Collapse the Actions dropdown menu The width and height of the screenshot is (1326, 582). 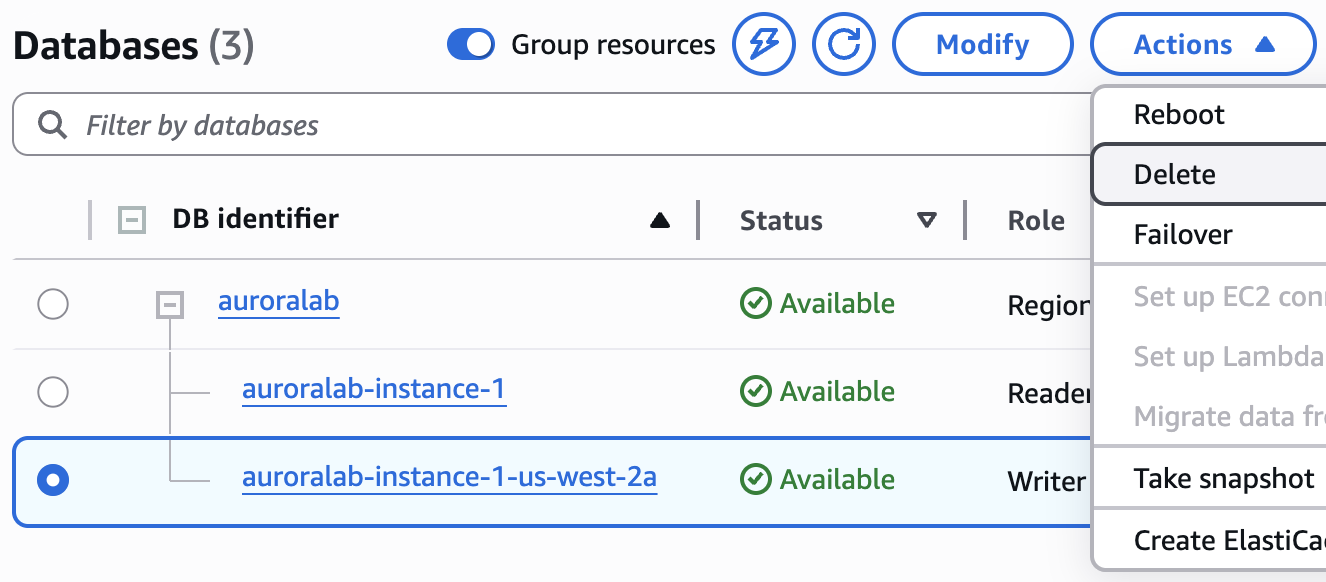[x=1203, y=44]
